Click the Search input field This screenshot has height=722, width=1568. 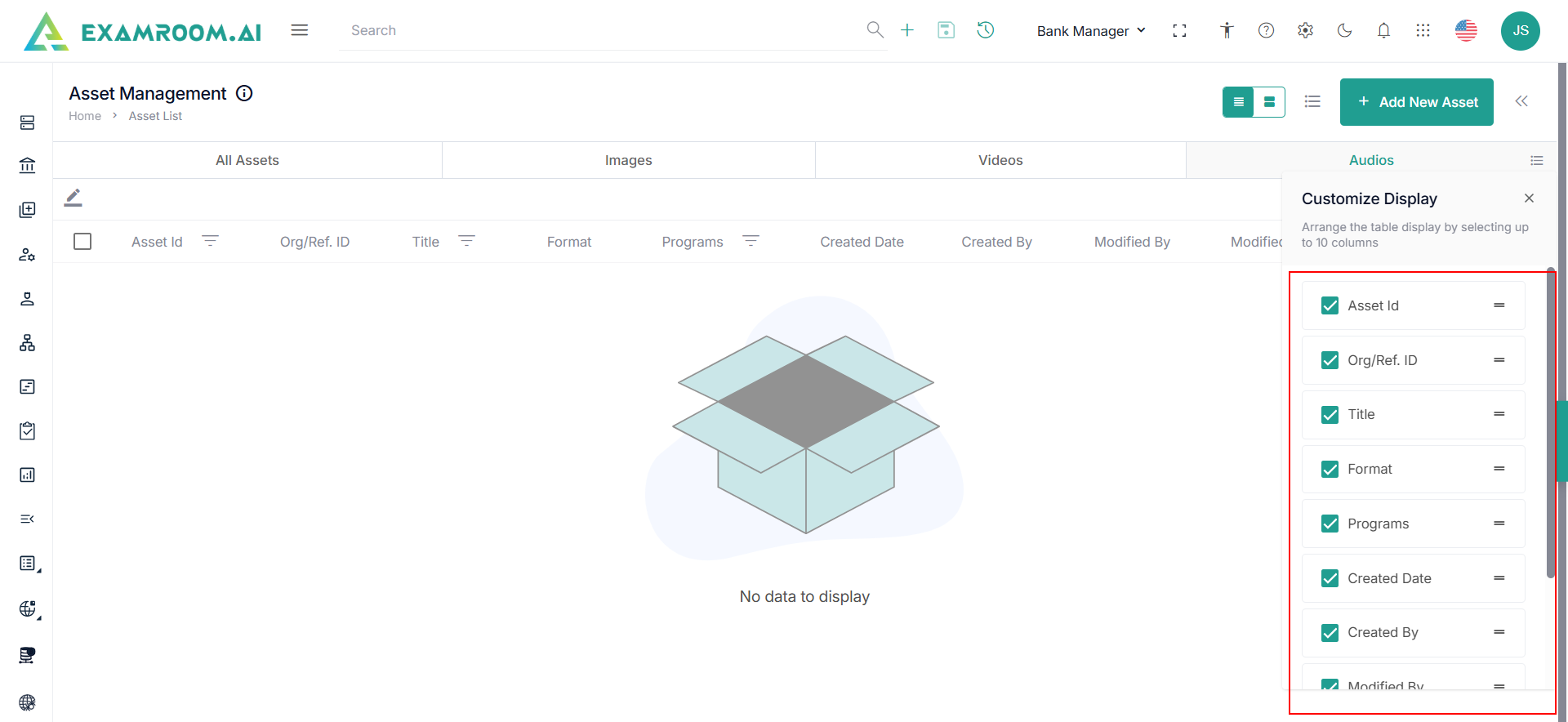coord(604,30)
